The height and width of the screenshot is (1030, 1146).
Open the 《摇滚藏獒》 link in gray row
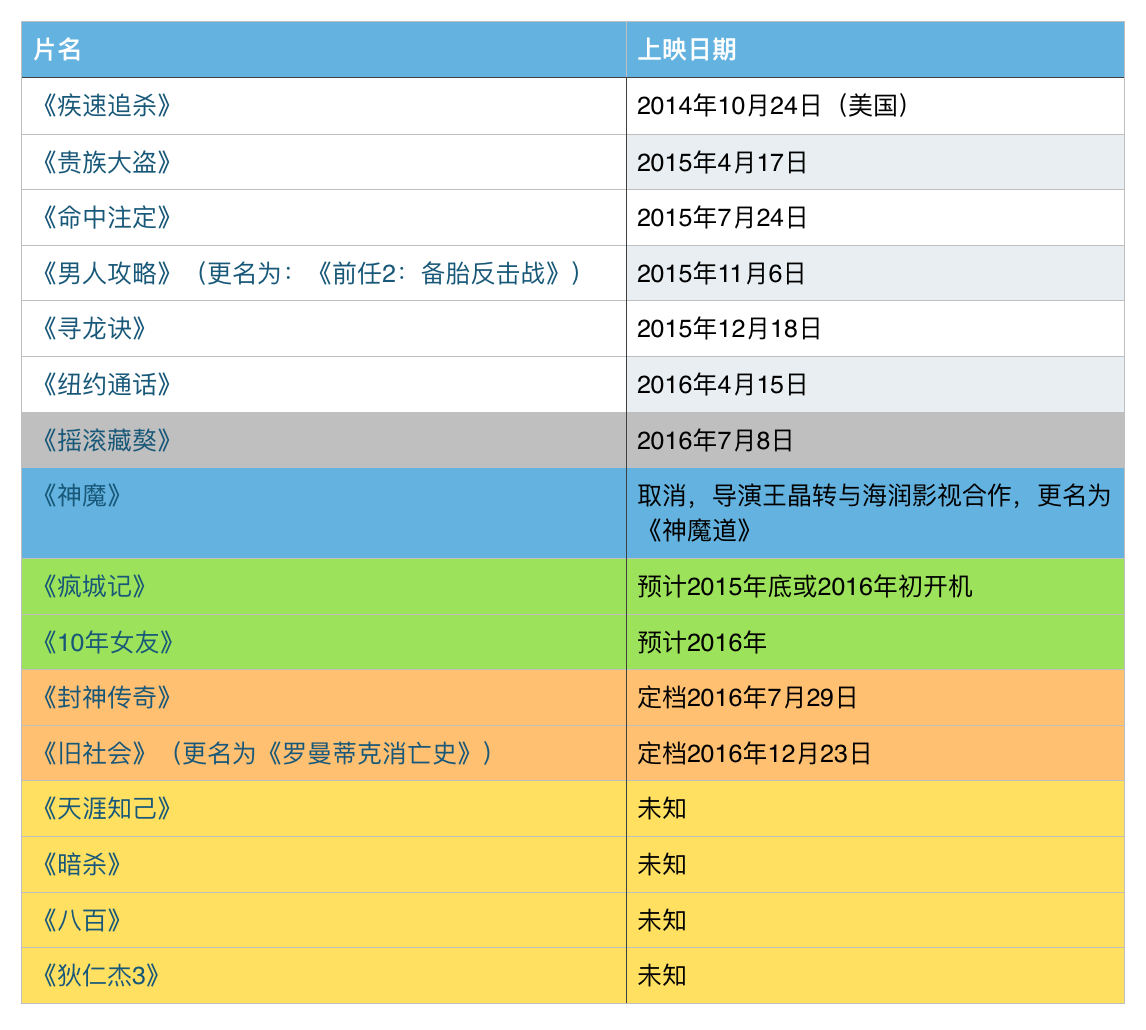pos(107,441)
